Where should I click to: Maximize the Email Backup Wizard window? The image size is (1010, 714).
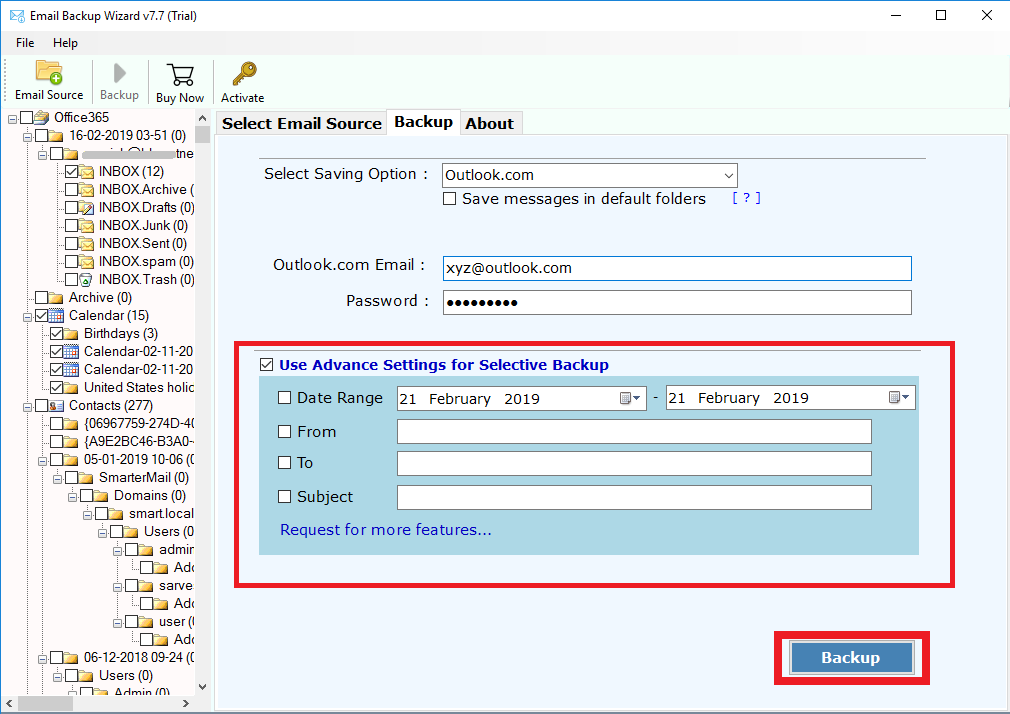tap(941, 15)
